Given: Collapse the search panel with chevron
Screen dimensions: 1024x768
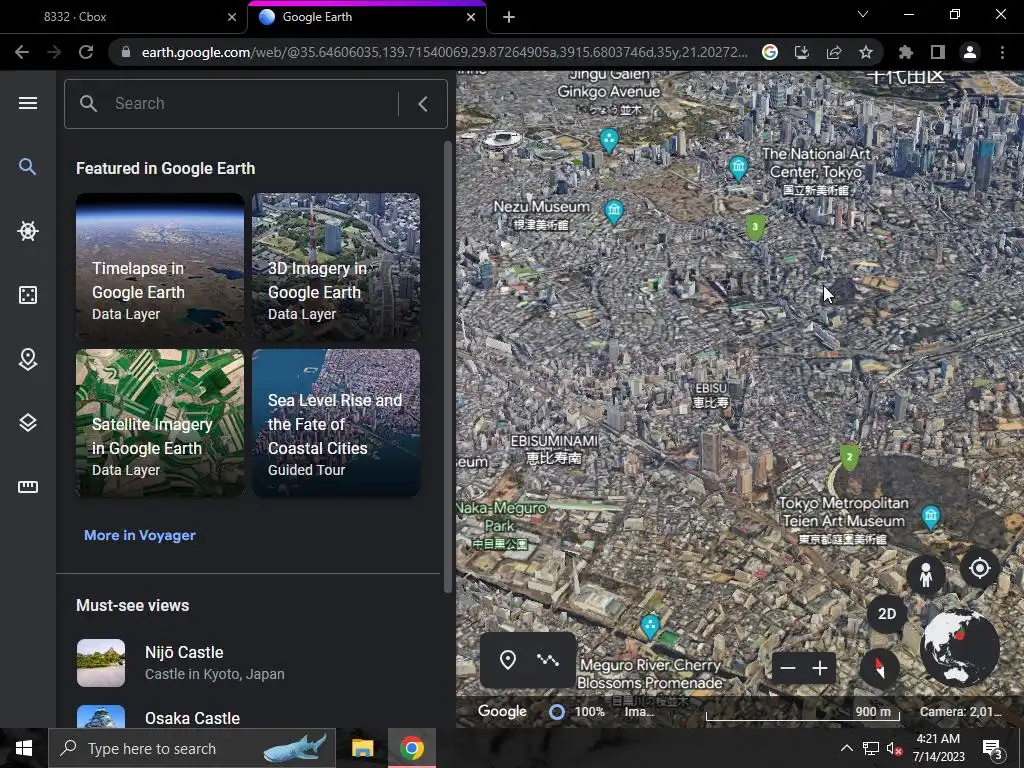Looking at the screenshot, I should 423,104.
